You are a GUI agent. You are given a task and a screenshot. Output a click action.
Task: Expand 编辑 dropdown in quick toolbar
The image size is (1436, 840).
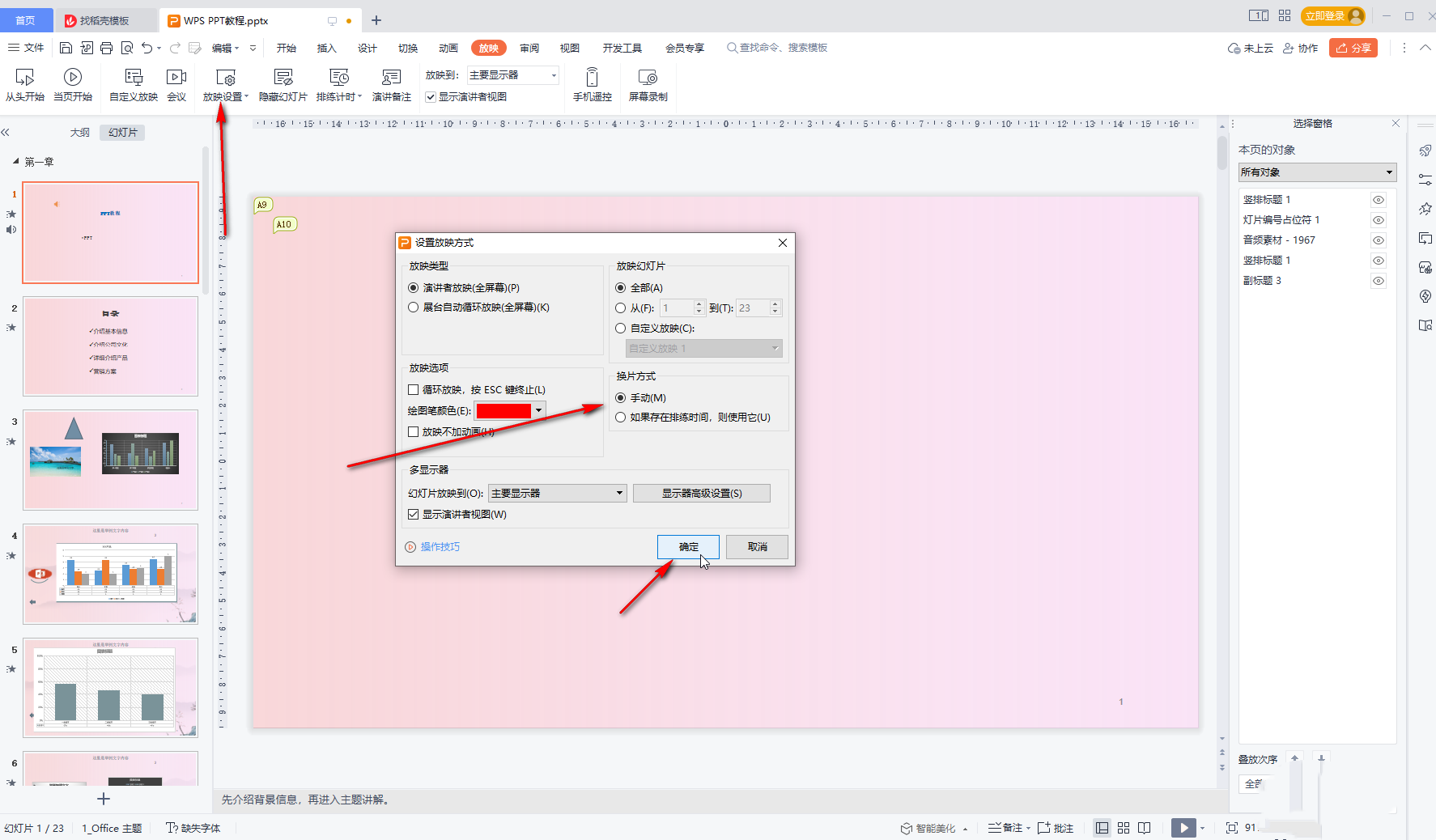pyautogui.click(x=226, y=49)
